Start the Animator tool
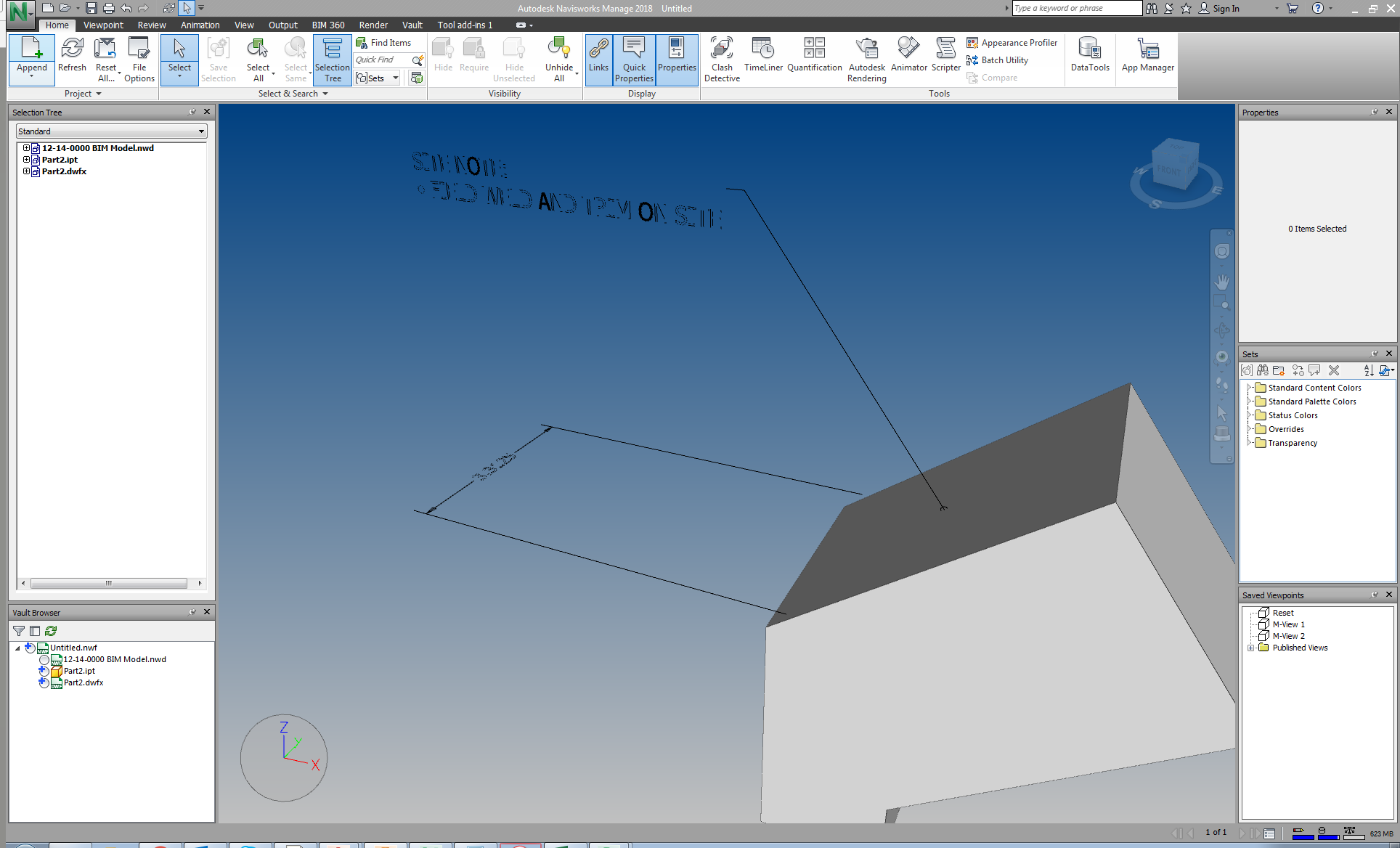The width and height of the screenshot is (1400, 848). pos(908,58)
